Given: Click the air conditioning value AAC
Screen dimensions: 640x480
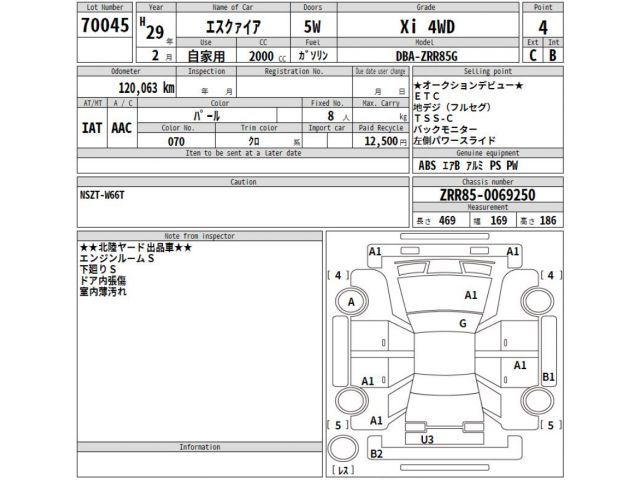Looking at the screenshot, I should click(x=121, y=128).
